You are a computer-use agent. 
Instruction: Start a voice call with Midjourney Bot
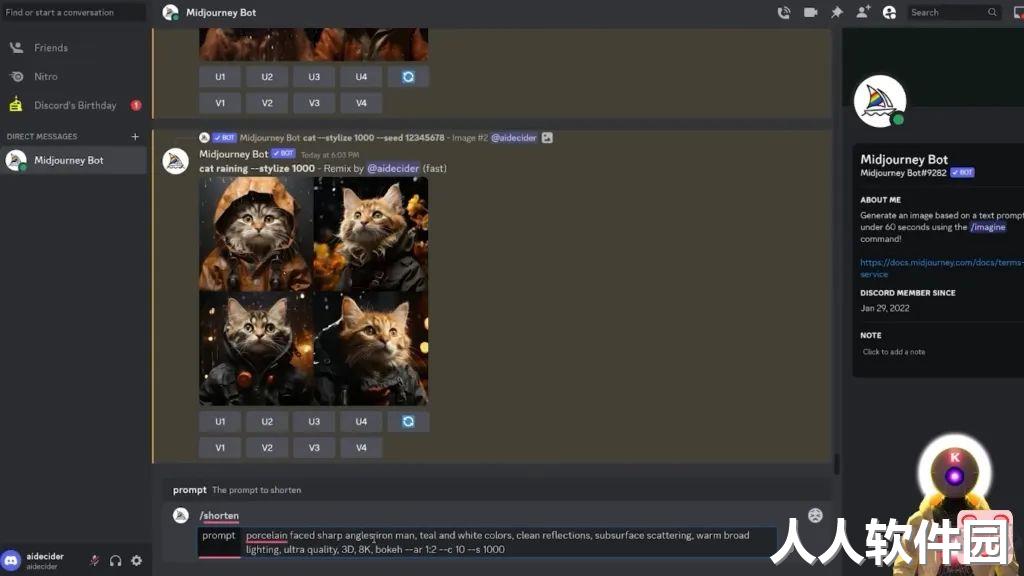(x=784, y=12)
